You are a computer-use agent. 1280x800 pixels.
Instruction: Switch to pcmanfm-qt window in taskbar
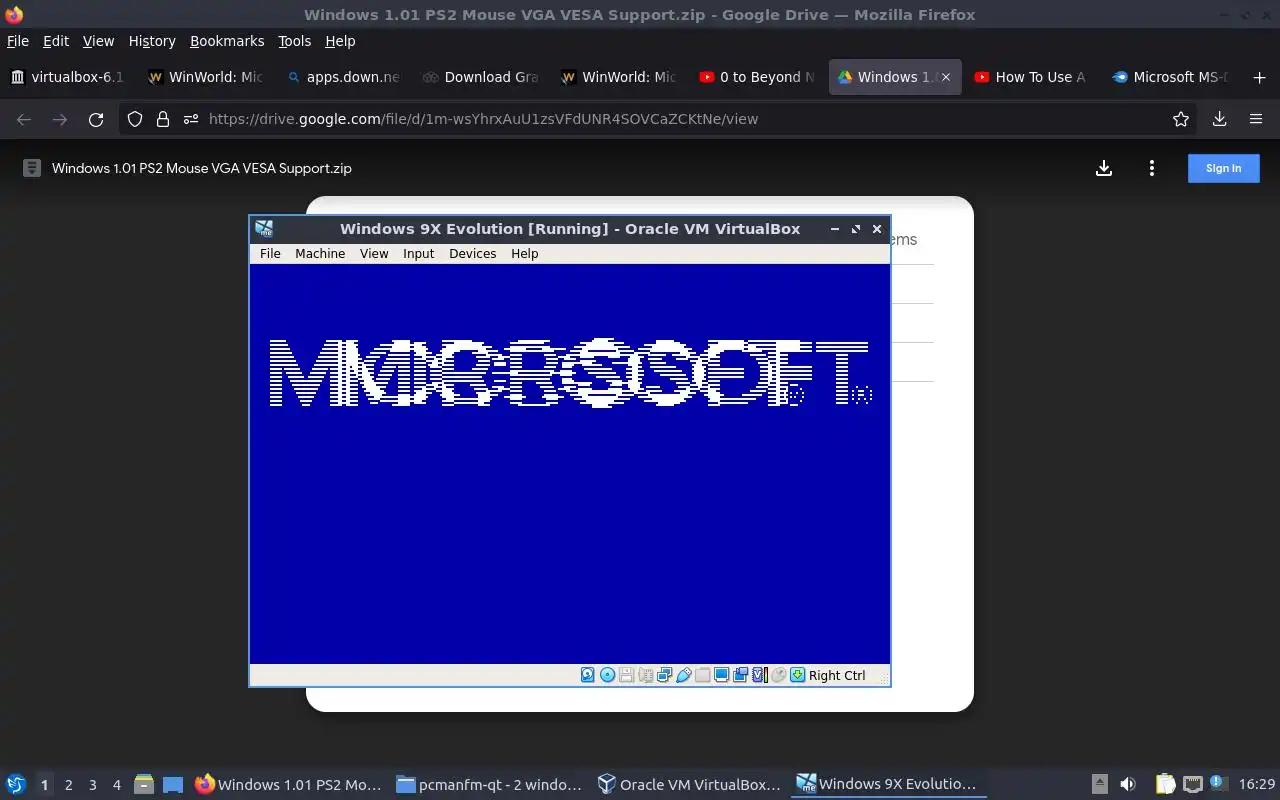[x=490, y=784]
